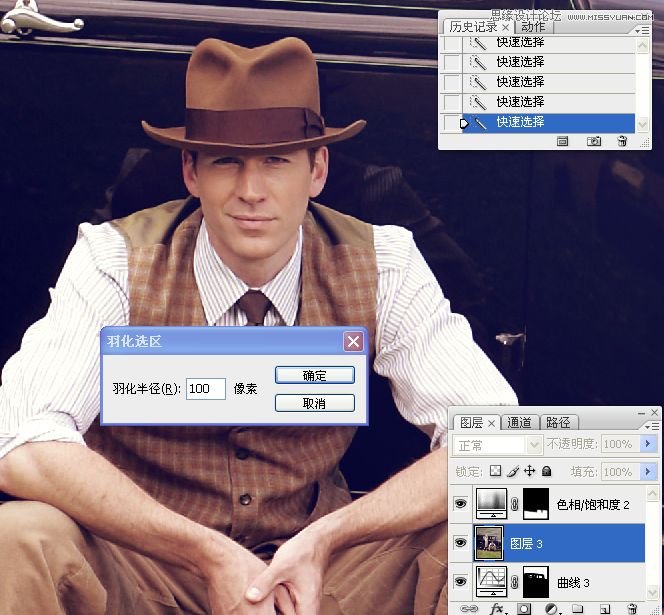The image size is (664, 615).
Task: Select the 色相/饱和度 2 layer mask thumbnail
Action: (537, 504)
